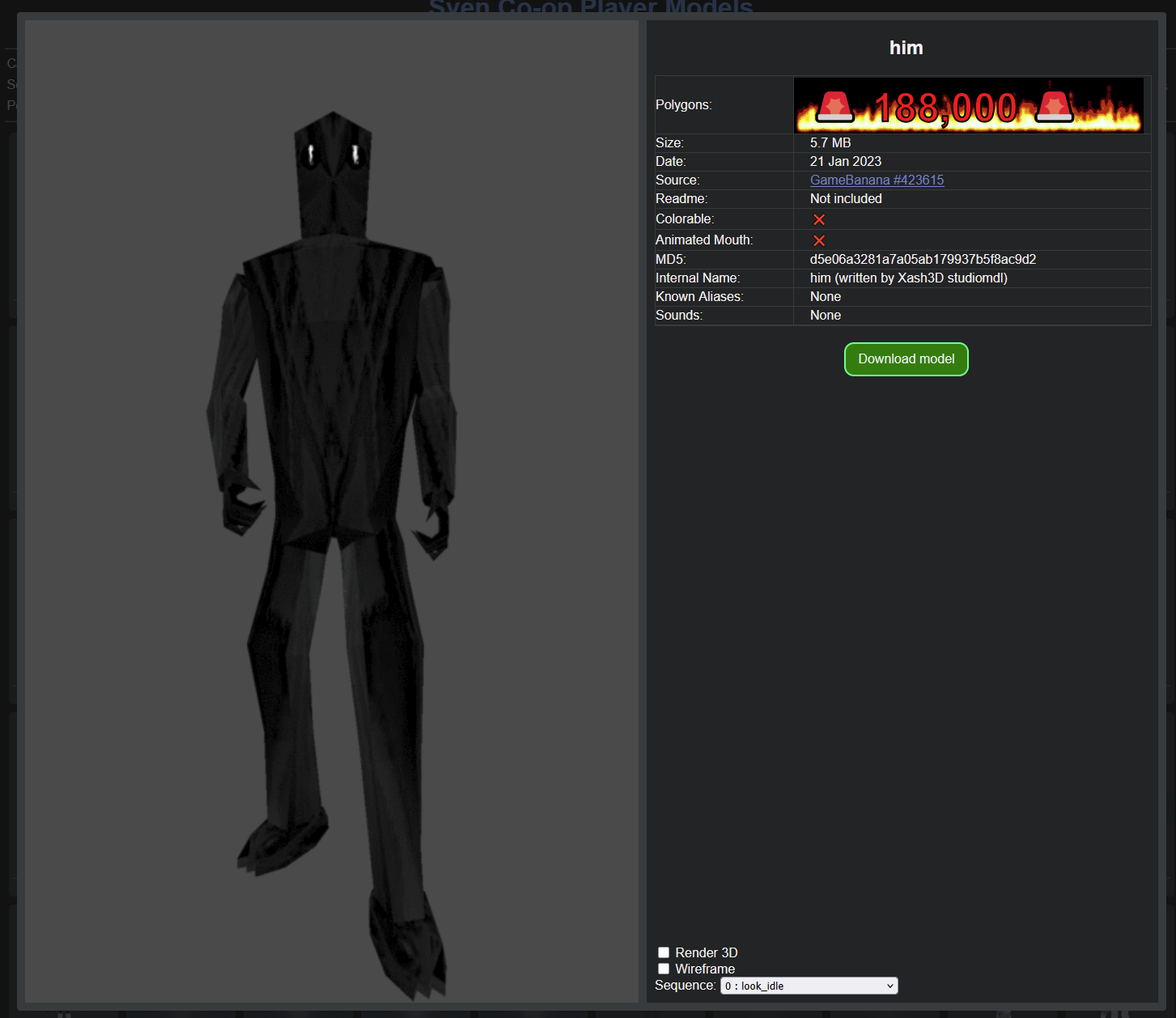Screen dimensions: 1176x1018
Task: Click the 'Colorable:' row label
Action: [685, 219]
